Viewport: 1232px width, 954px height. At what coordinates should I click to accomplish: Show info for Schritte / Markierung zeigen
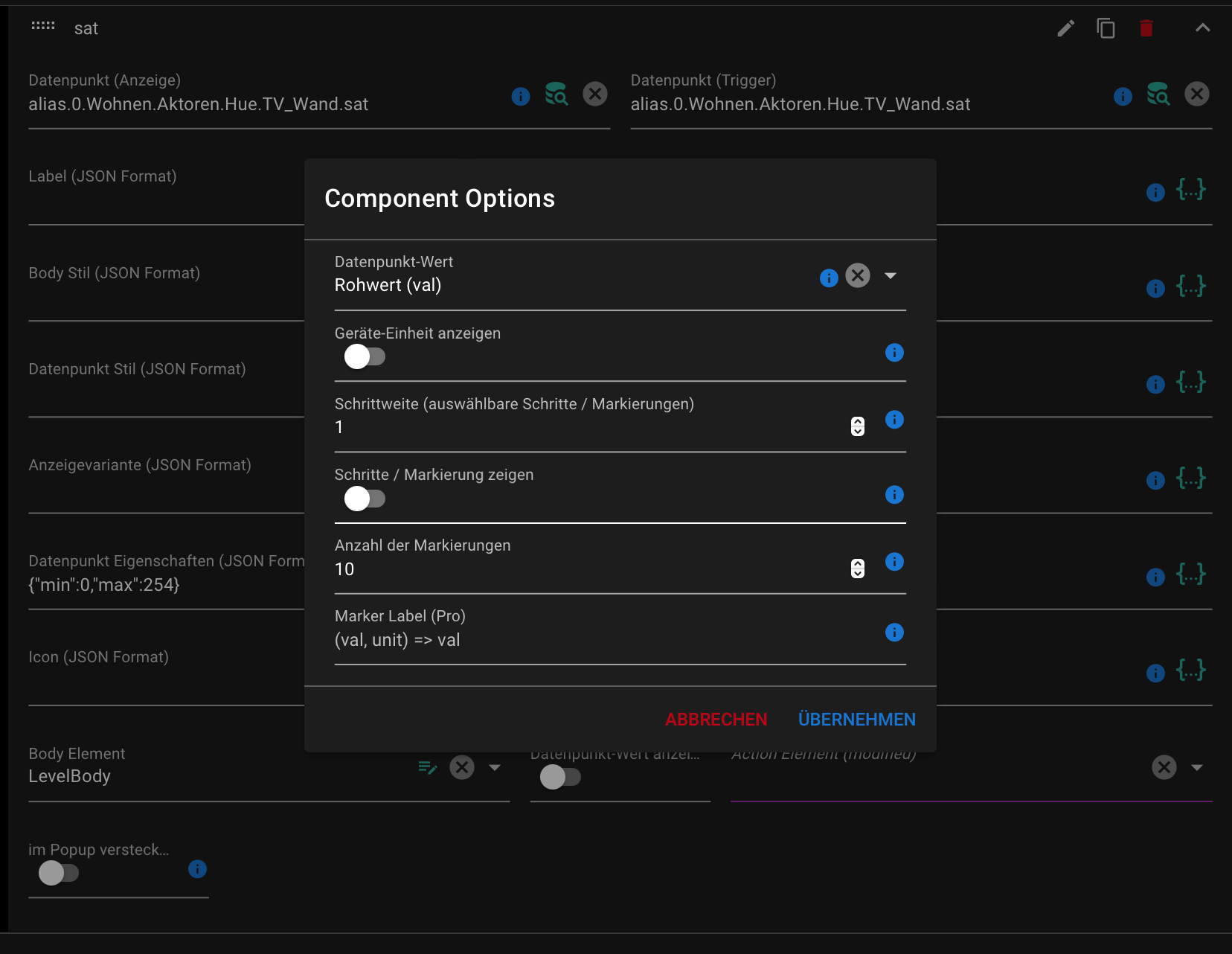(894, 495)
